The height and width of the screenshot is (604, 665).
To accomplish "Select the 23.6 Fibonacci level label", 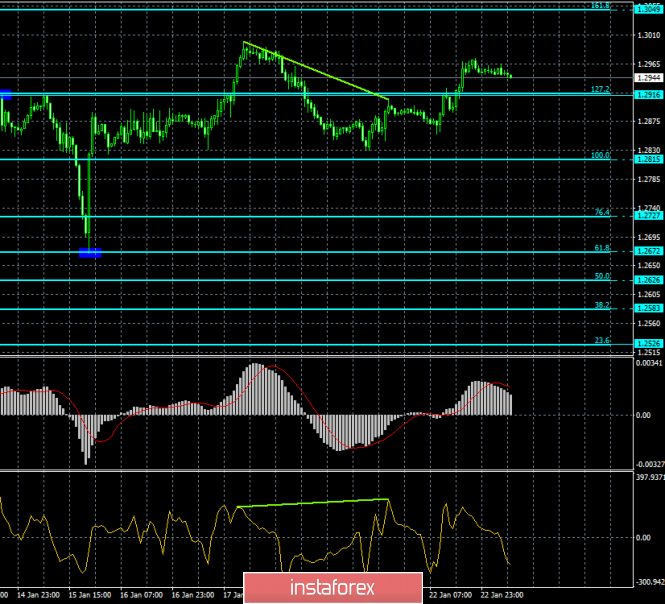I will (601, 340).
